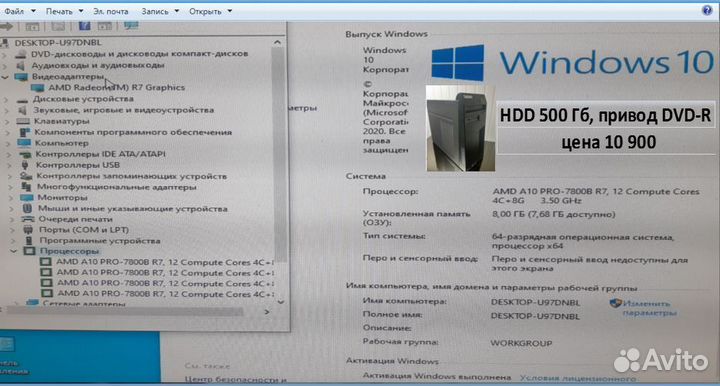This screenshot has height=386, width=720.
Task: Collapse the Видеоадаптеры node
Action: pyautogui.click(x=5, y=77)
